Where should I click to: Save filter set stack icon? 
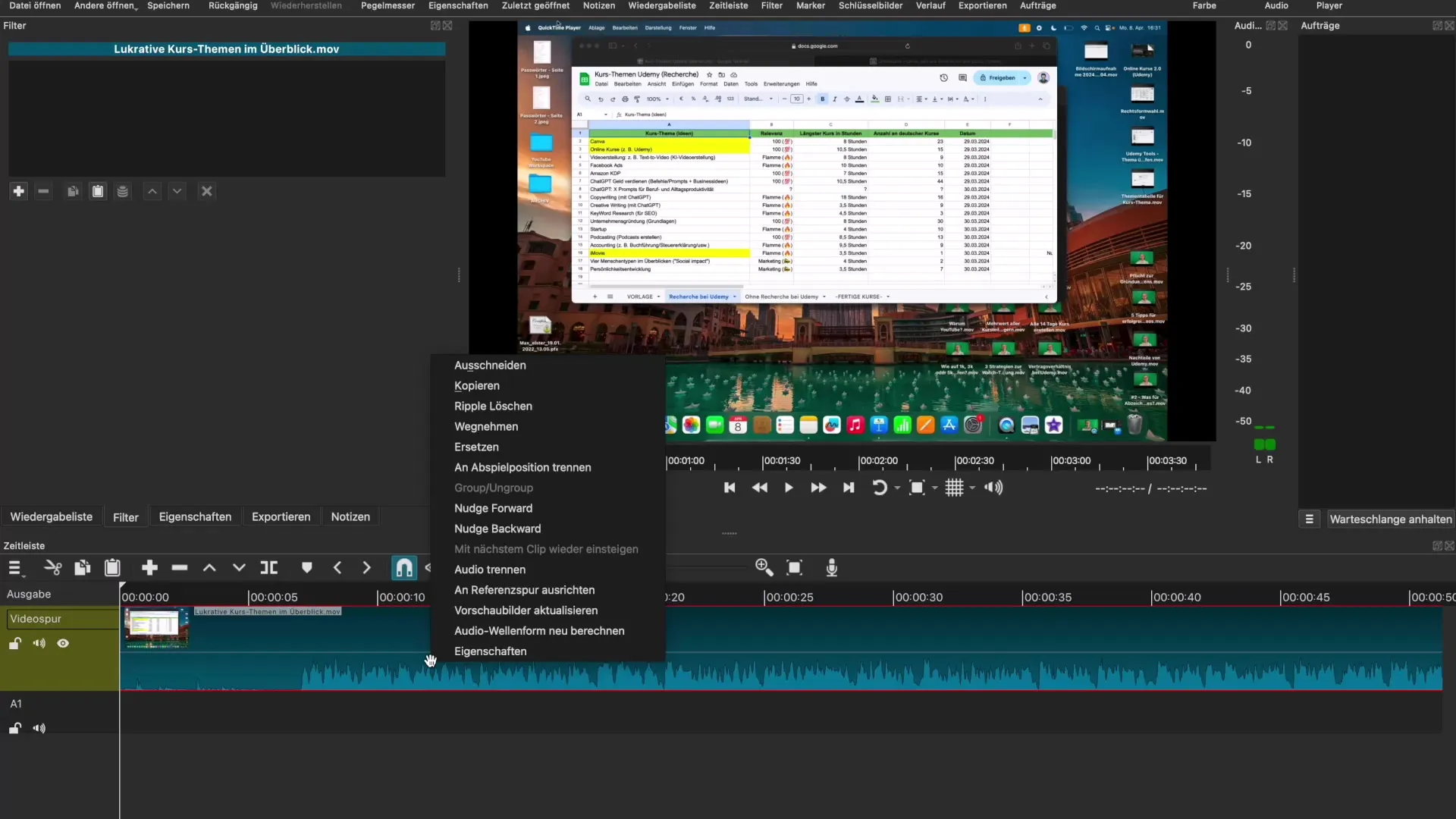tap(122, 191)
